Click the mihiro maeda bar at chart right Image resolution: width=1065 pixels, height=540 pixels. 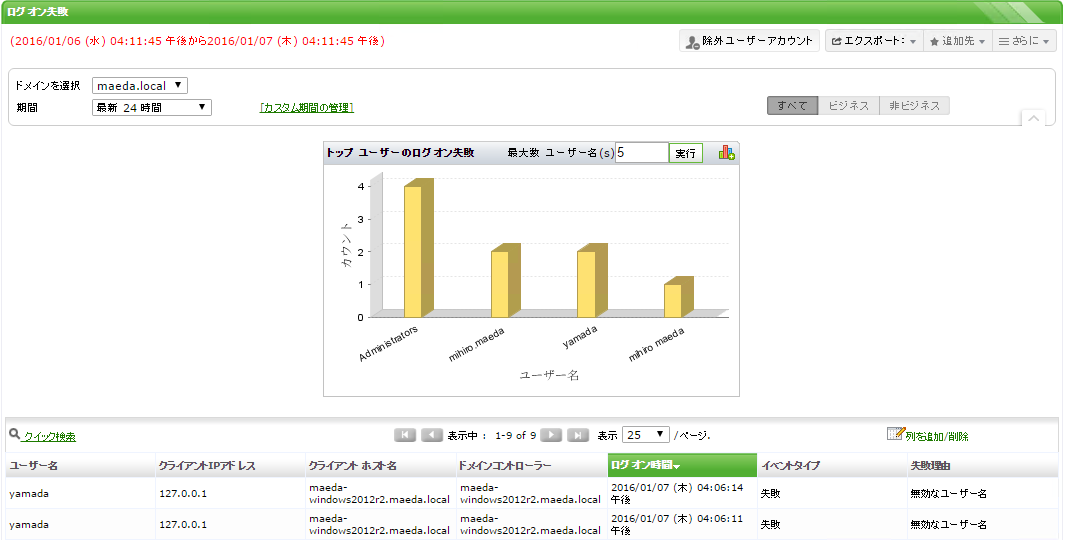(679, 297)
